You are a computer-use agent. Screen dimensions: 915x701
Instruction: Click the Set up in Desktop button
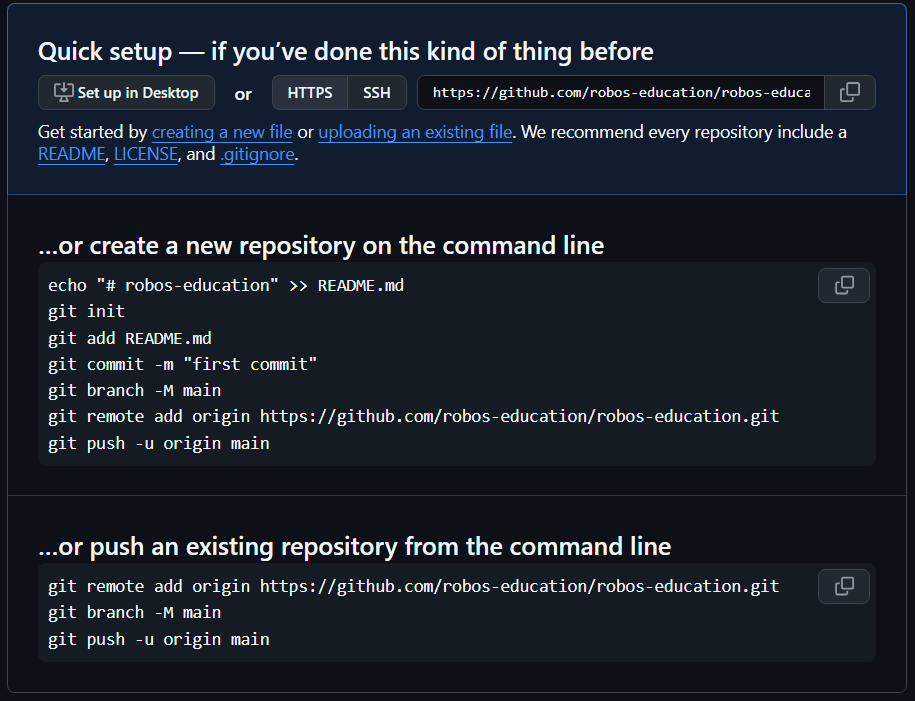126,91
